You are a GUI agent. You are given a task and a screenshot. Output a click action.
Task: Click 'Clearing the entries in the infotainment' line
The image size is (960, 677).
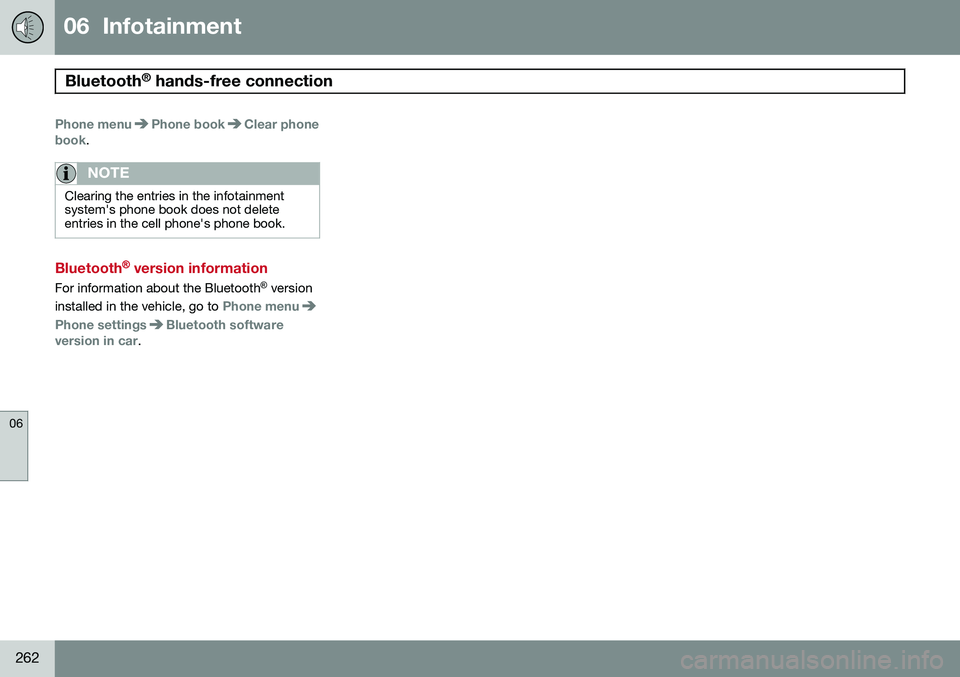pyautogui.click(x=174, y=196)
